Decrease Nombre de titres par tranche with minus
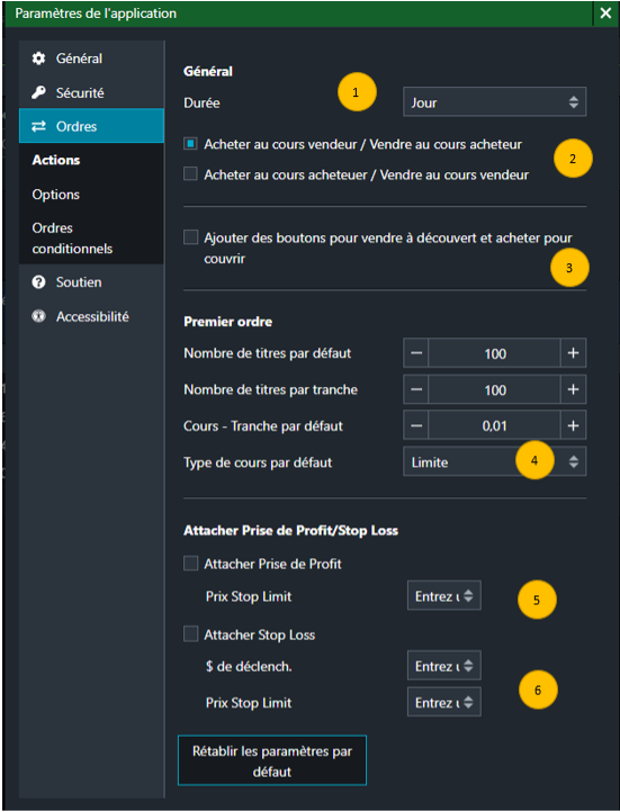 (417, 390)
